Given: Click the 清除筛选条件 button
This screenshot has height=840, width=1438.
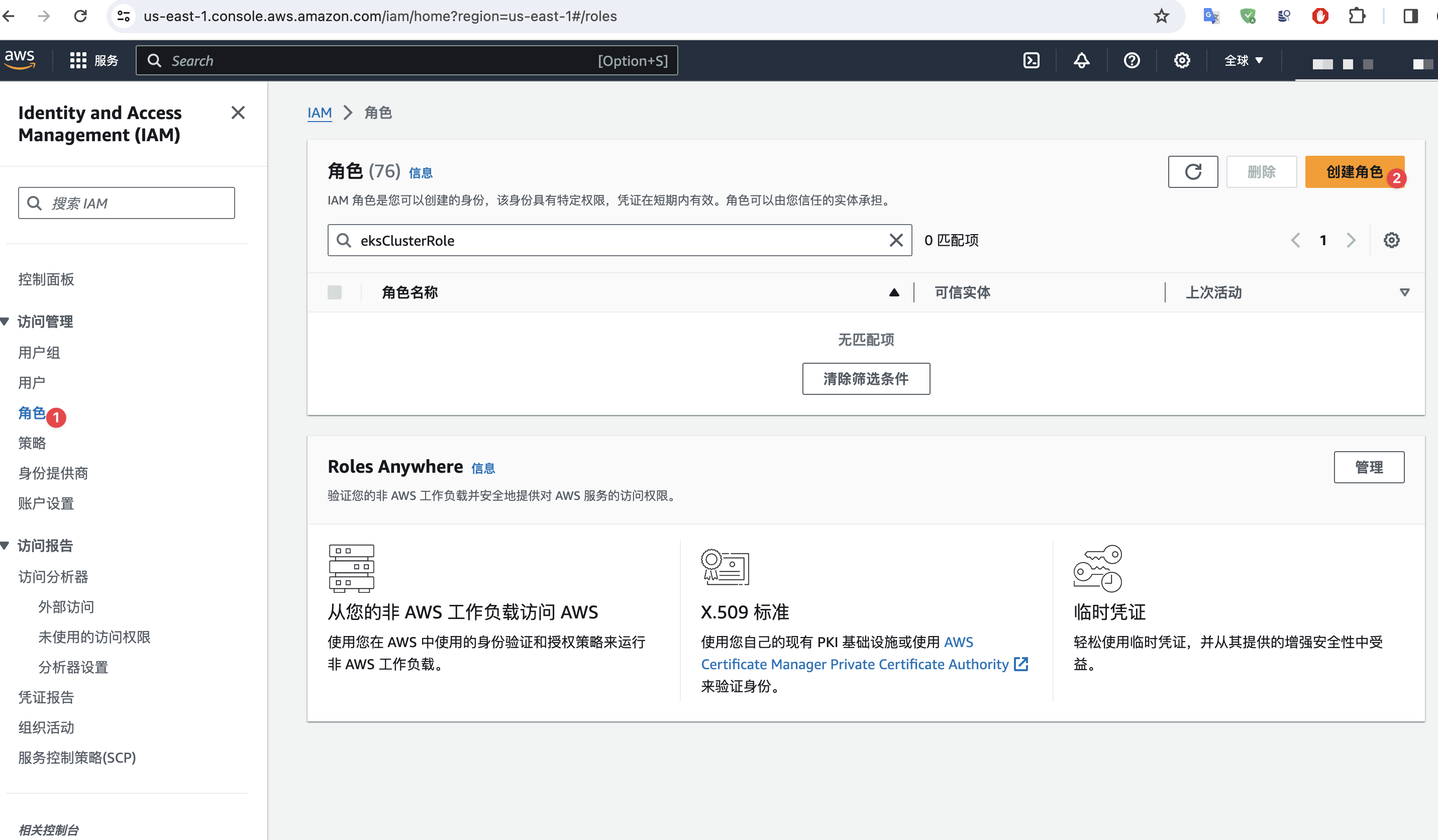Looking at the screenshot, I should 866,379.
